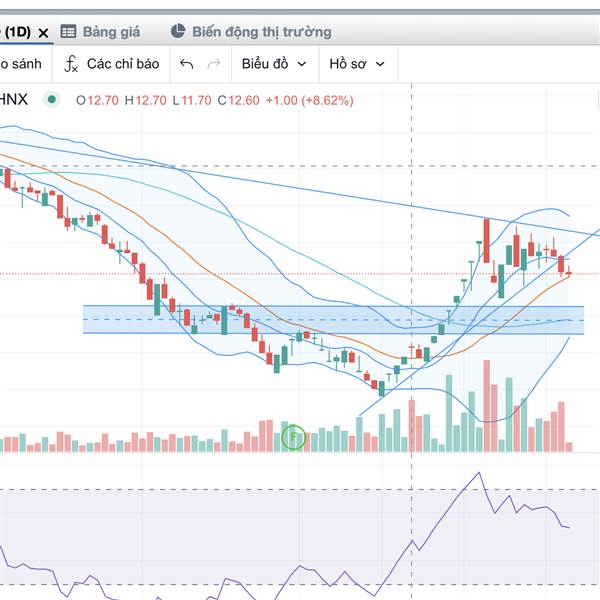600x600 pixels.
Task: Click the fx indicators icon
Action: 71,64
